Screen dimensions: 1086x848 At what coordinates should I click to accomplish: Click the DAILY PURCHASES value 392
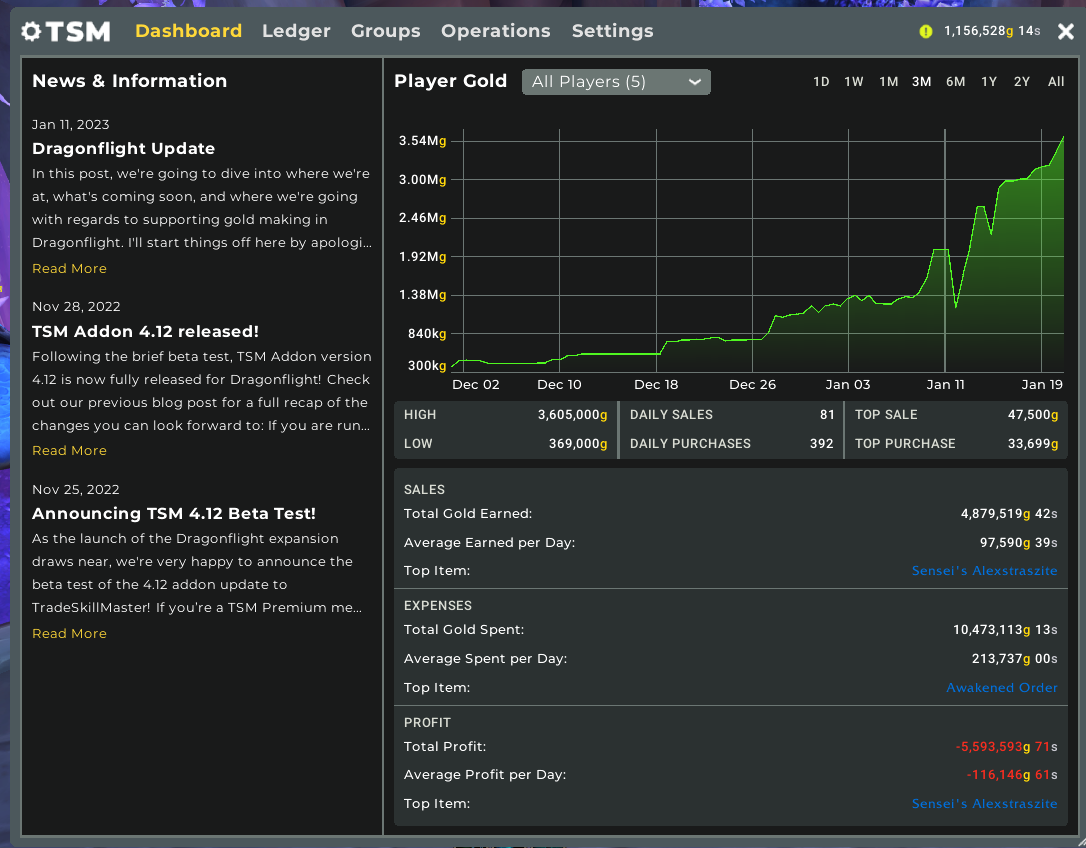(x=821, y=444)
